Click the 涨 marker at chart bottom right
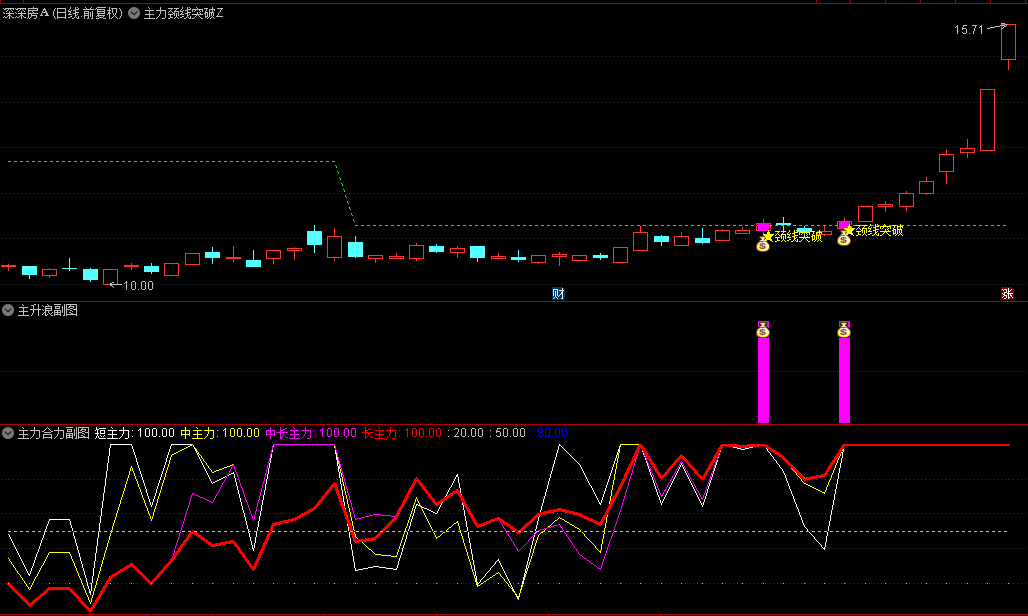 [1007, 294]
